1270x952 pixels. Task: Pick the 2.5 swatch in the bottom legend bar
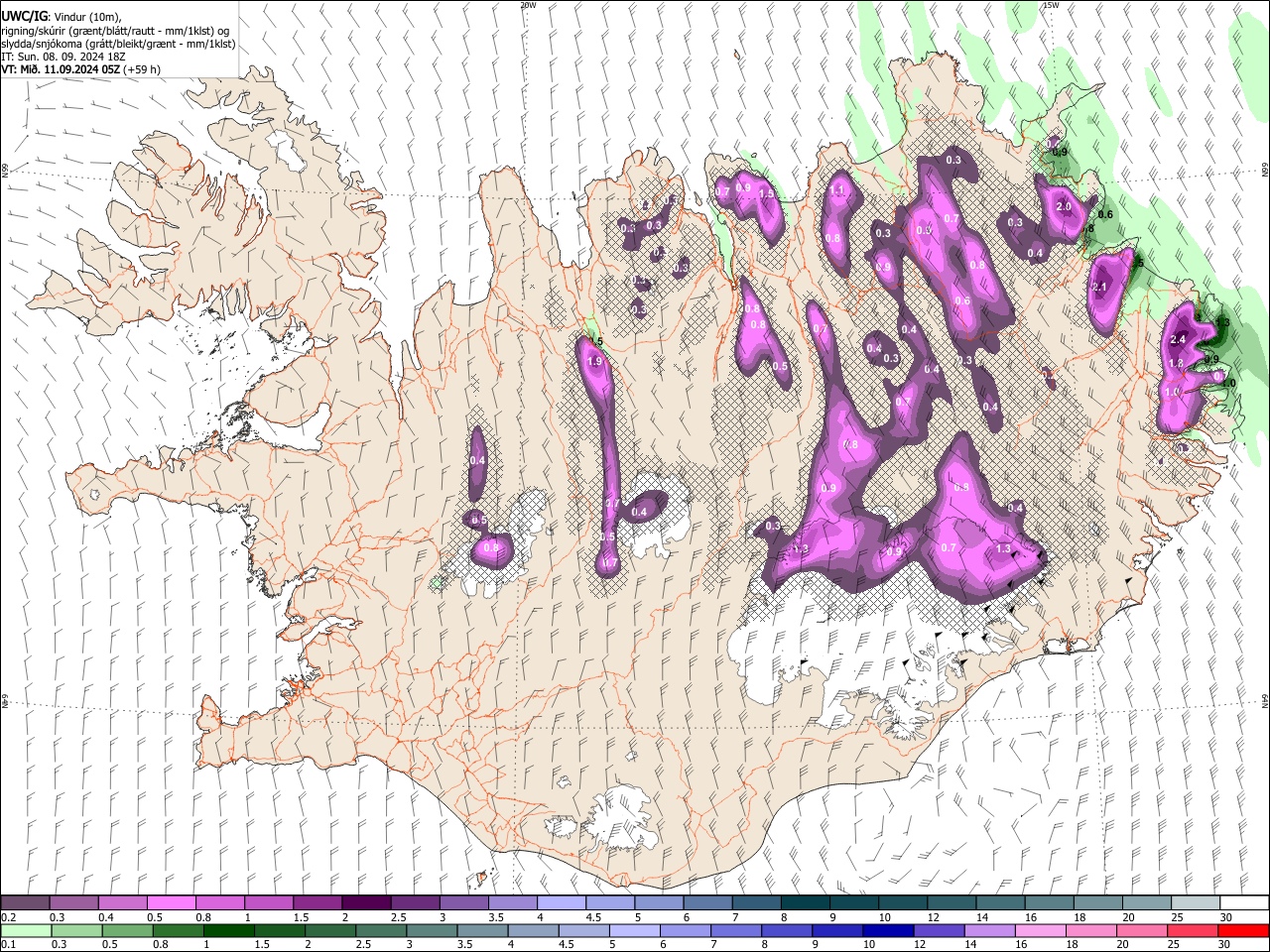point(381,930)
